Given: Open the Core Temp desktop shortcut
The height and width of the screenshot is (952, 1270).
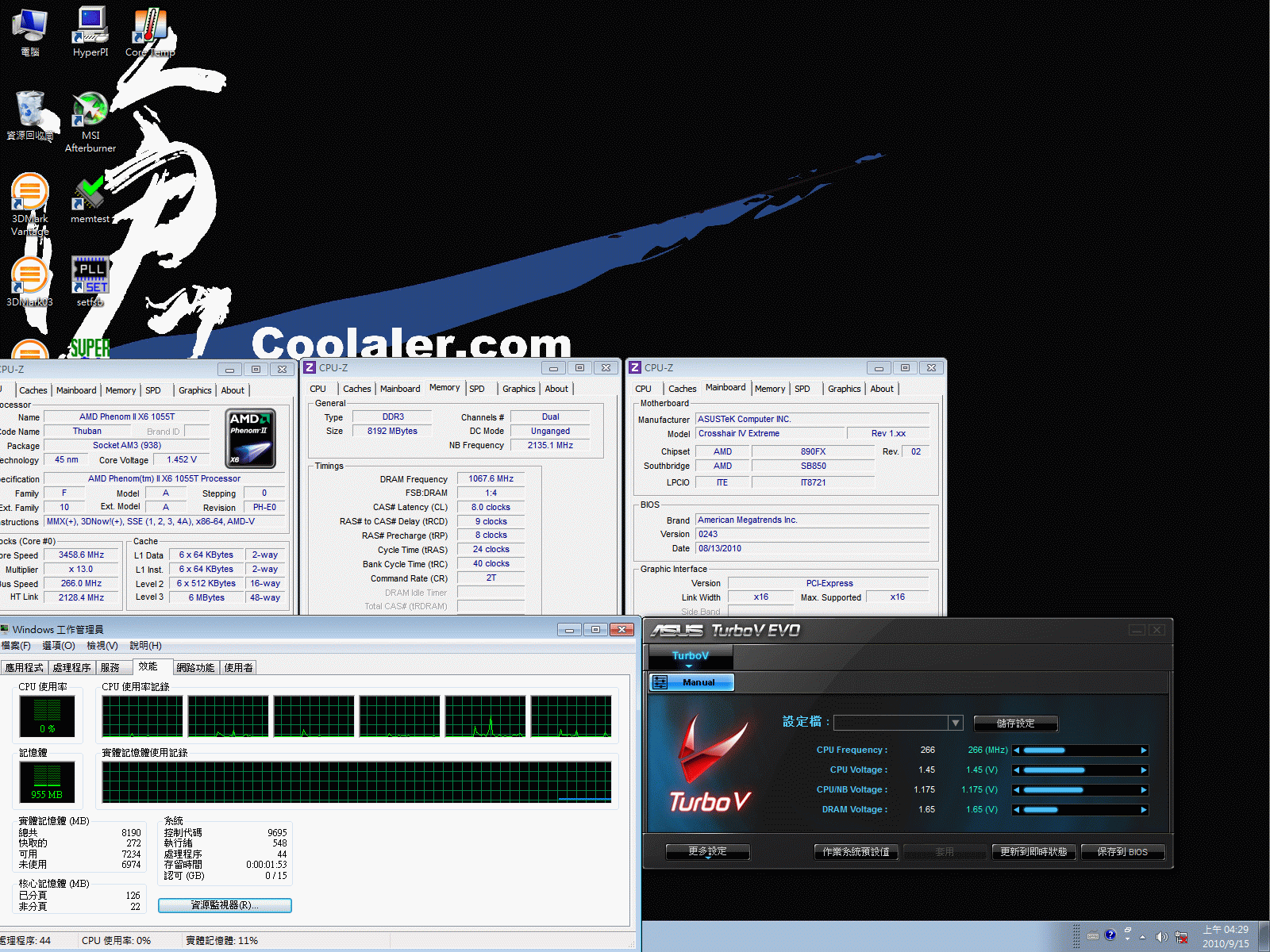Looking at the screenshot, I should 150,32.
